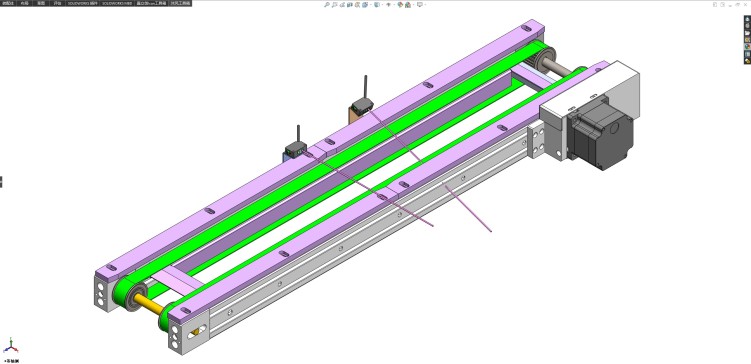The image size is (751, 364).
Task: Click the coordinate triad in the viewport corner
Action: (x=11, y=345)
